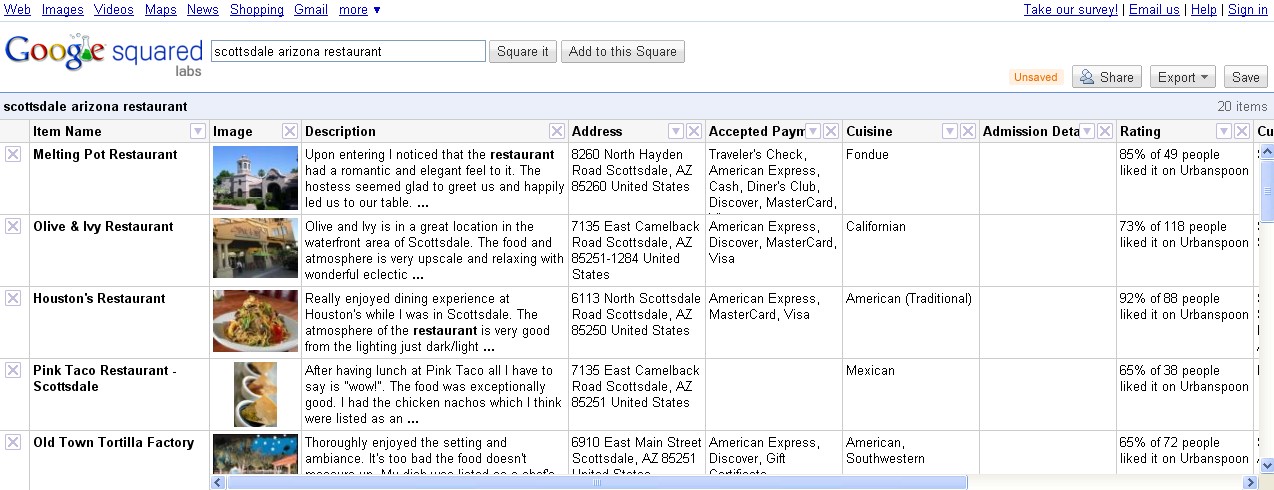Remove the Description column
Image resolution: width=1274 pixels, height=490 pixels.
tap(557, 131)
